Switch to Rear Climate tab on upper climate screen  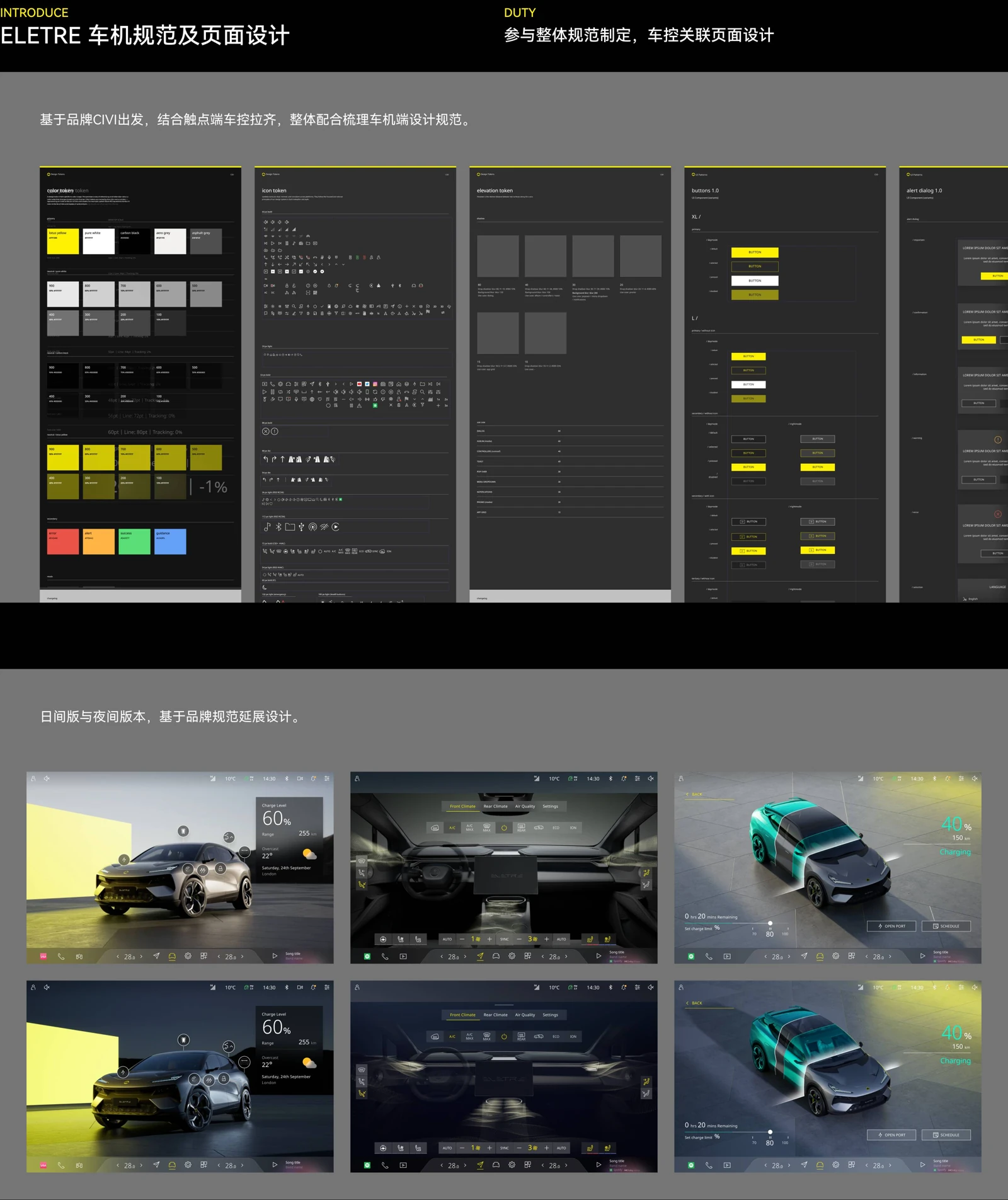click(495, 806)
